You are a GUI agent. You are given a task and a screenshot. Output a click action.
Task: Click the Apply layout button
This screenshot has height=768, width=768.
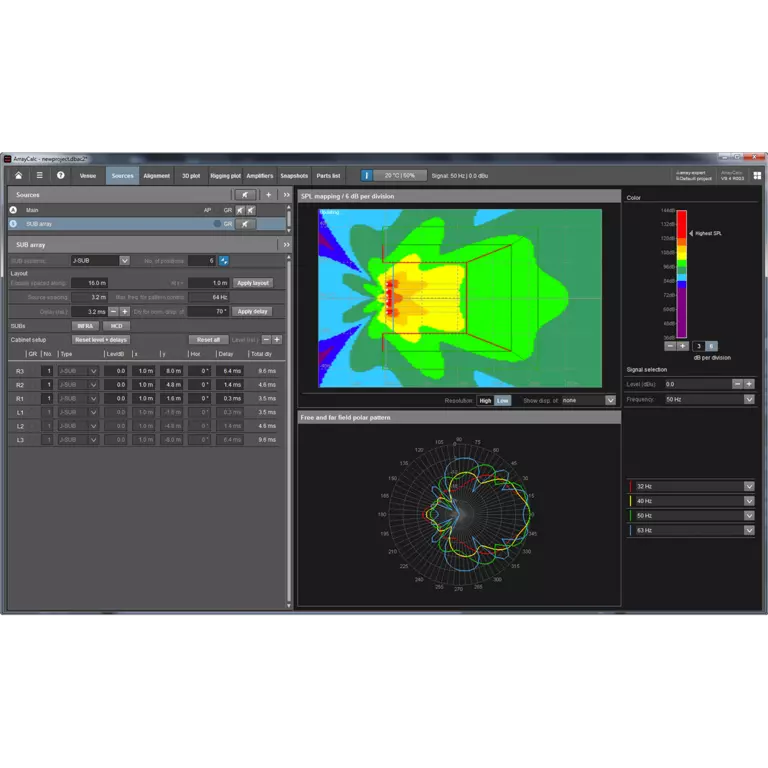pos(253,283)
